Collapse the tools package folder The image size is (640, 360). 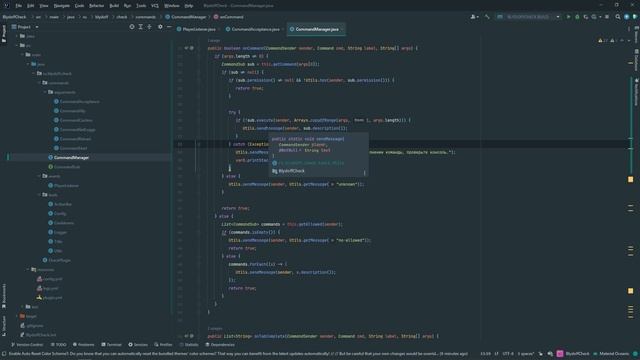click(40, 195)
